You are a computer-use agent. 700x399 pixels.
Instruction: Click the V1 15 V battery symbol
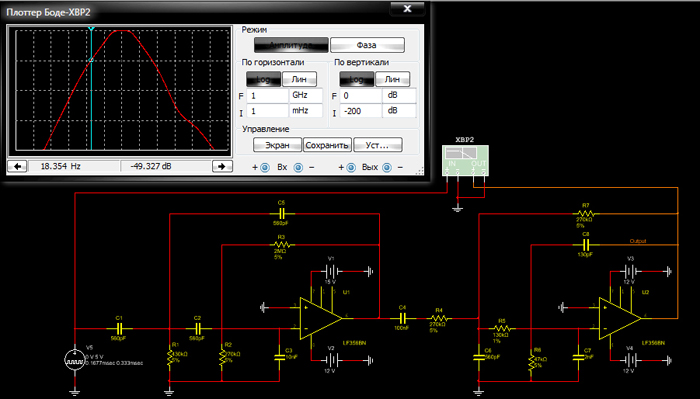(x=331, y=271)
